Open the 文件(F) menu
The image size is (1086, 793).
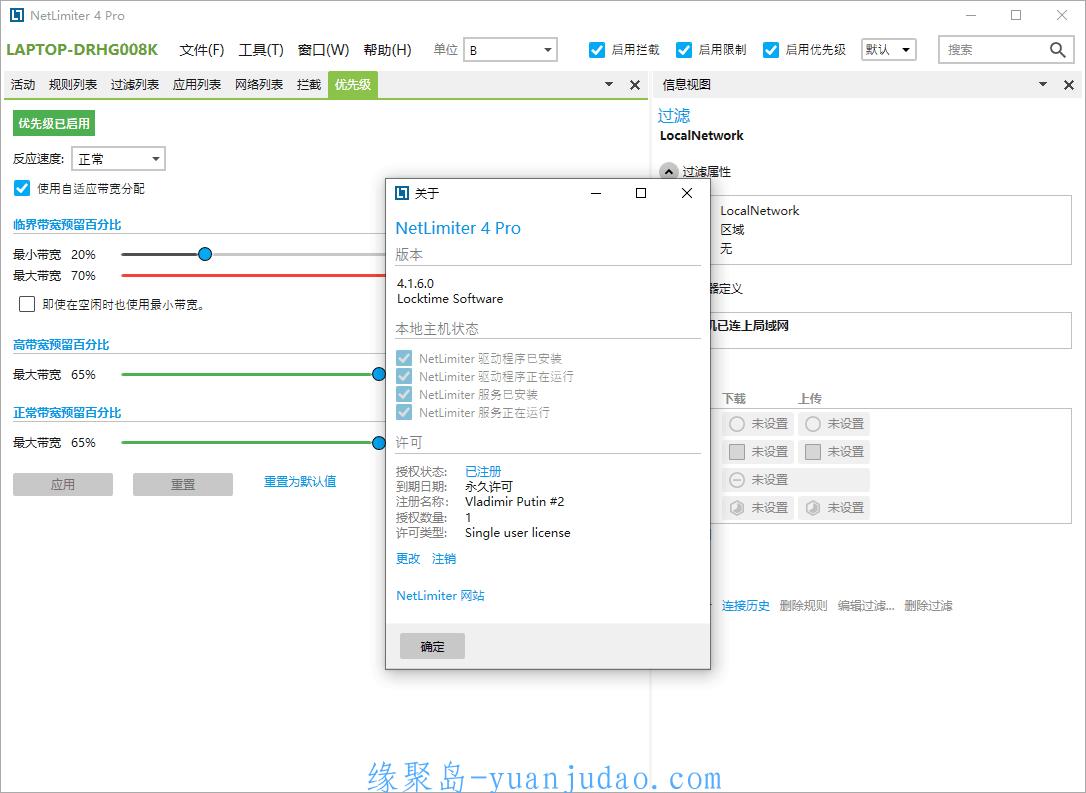coord(202,50)
